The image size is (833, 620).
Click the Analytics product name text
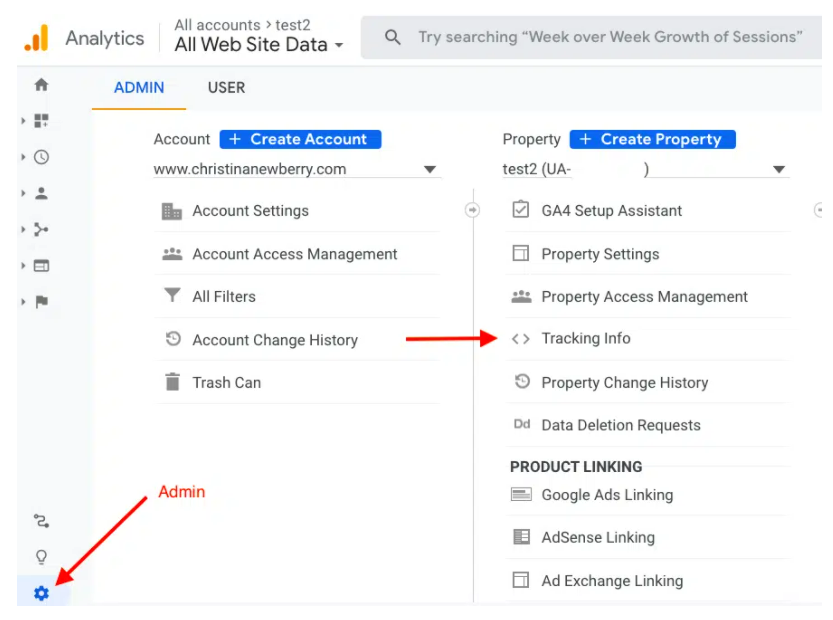click(105, 38)
